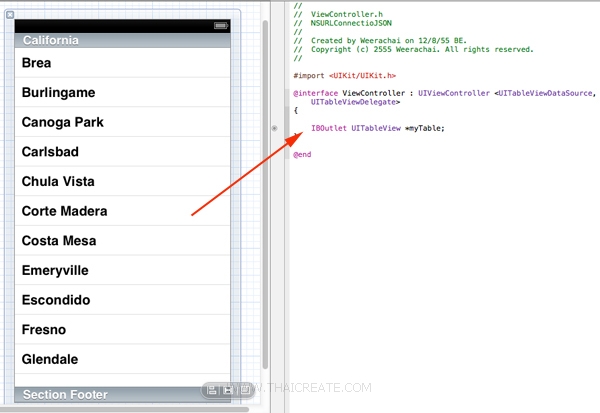
Task: Click the canvas vertical scrollbar
Action: (265, 194)
